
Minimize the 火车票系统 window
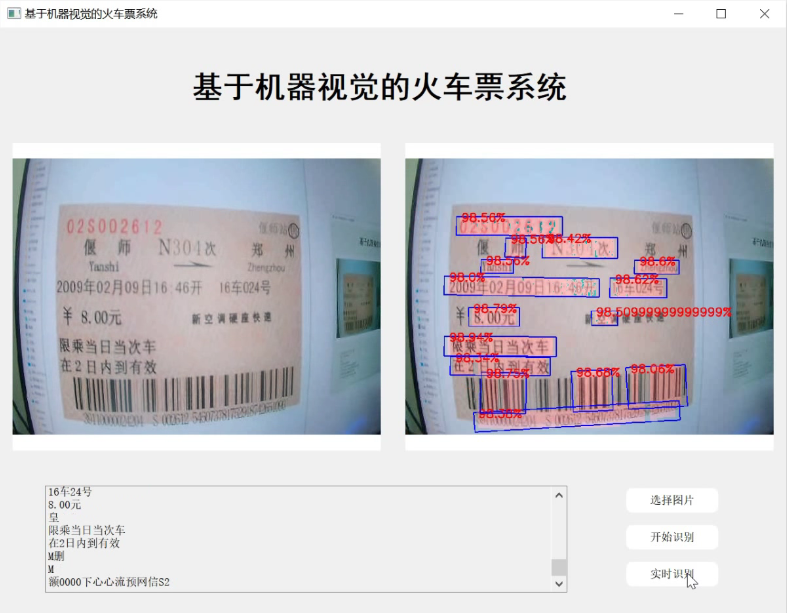[x=679, y=14]
